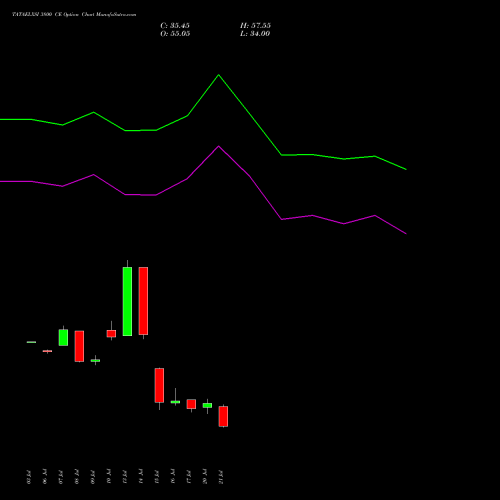Select the 06 Jul date label
This screenshot has width=500, height=500.
click(x=45, y=477)
